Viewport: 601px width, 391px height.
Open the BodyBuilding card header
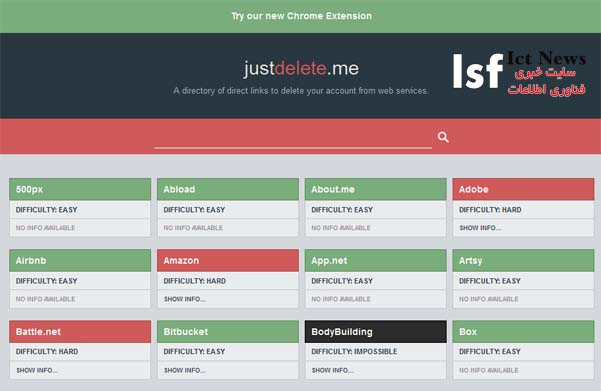click(x=376, y=332)
